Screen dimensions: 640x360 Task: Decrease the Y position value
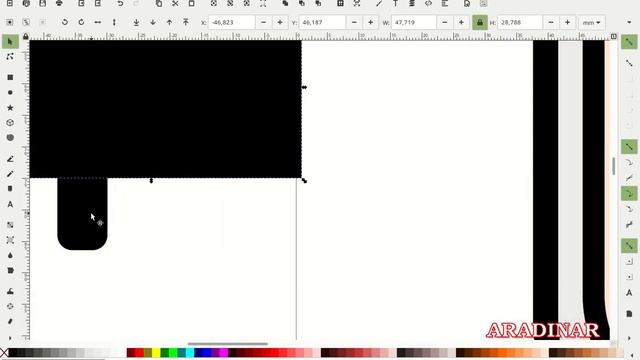(354, 22)
